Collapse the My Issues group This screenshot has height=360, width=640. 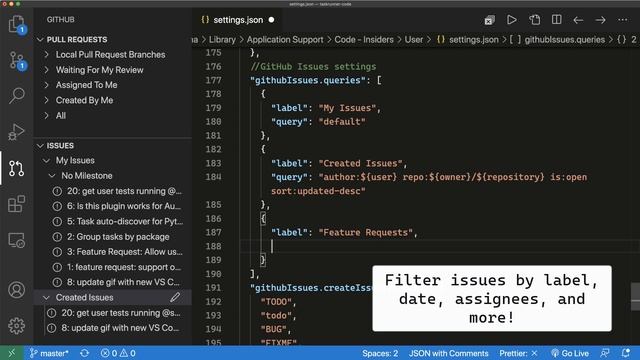pyautogui.click(x=47, y=160)
